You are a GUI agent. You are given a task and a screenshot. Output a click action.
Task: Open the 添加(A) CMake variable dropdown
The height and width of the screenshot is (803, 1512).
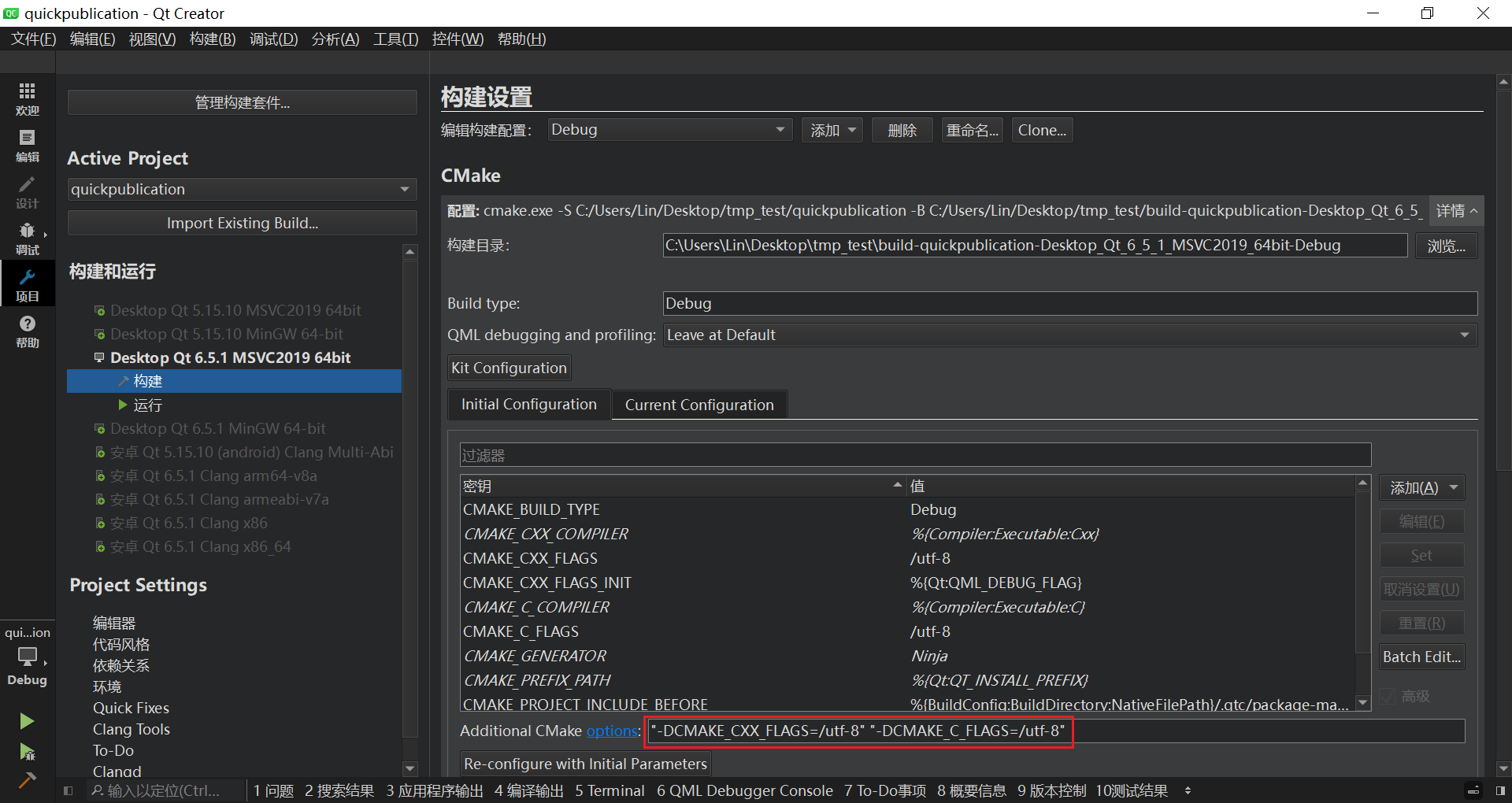tap(1422, 488)
